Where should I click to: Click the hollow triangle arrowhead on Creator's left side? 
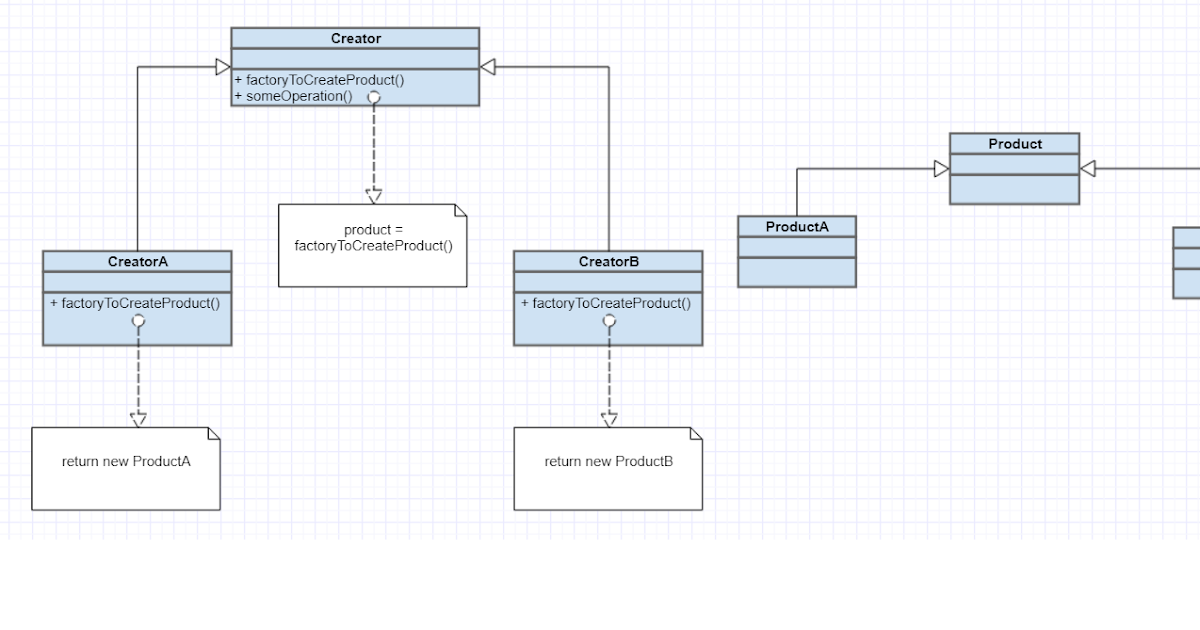[223, 67]
